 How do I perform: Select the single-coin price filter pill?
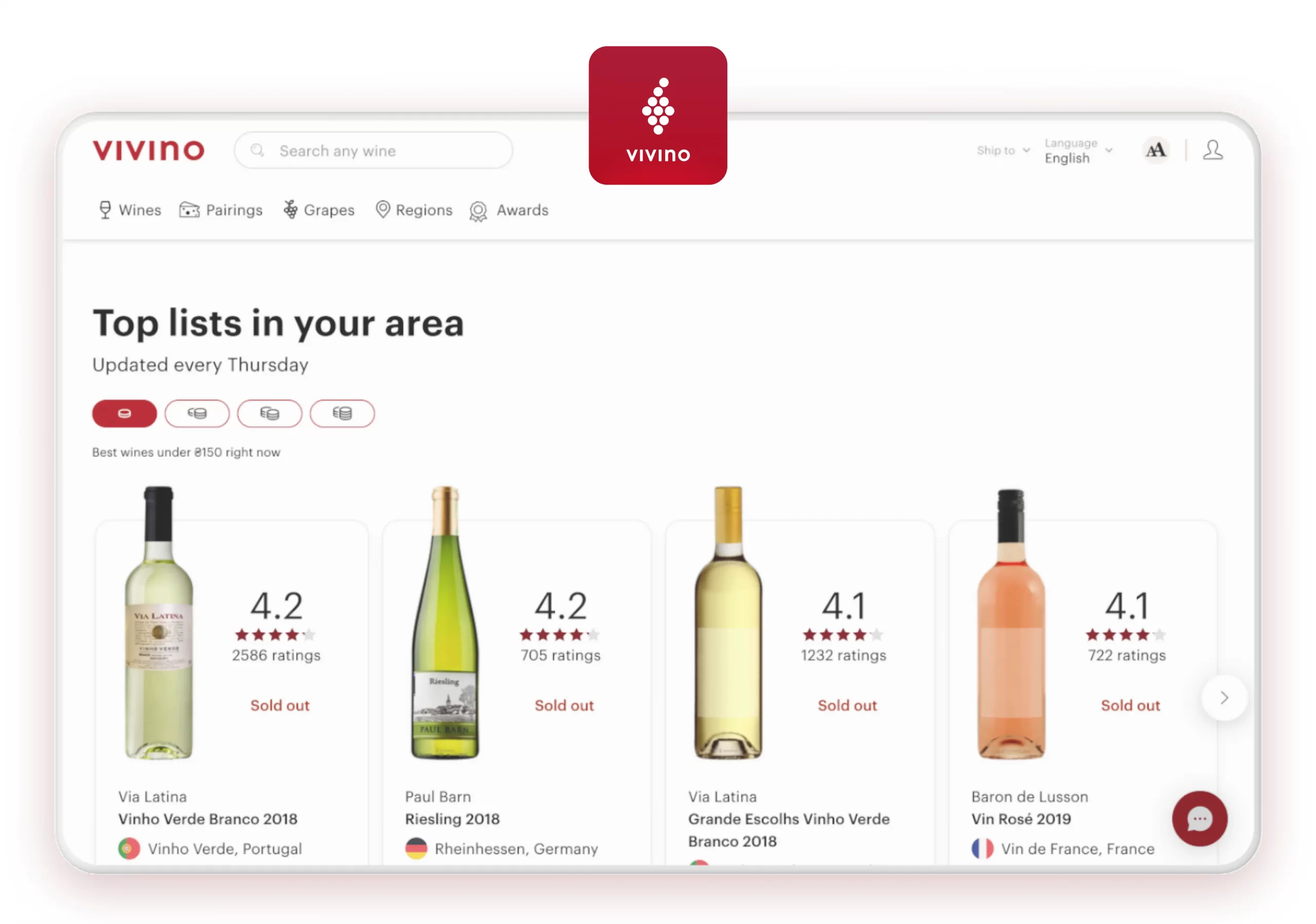point(124,413)
